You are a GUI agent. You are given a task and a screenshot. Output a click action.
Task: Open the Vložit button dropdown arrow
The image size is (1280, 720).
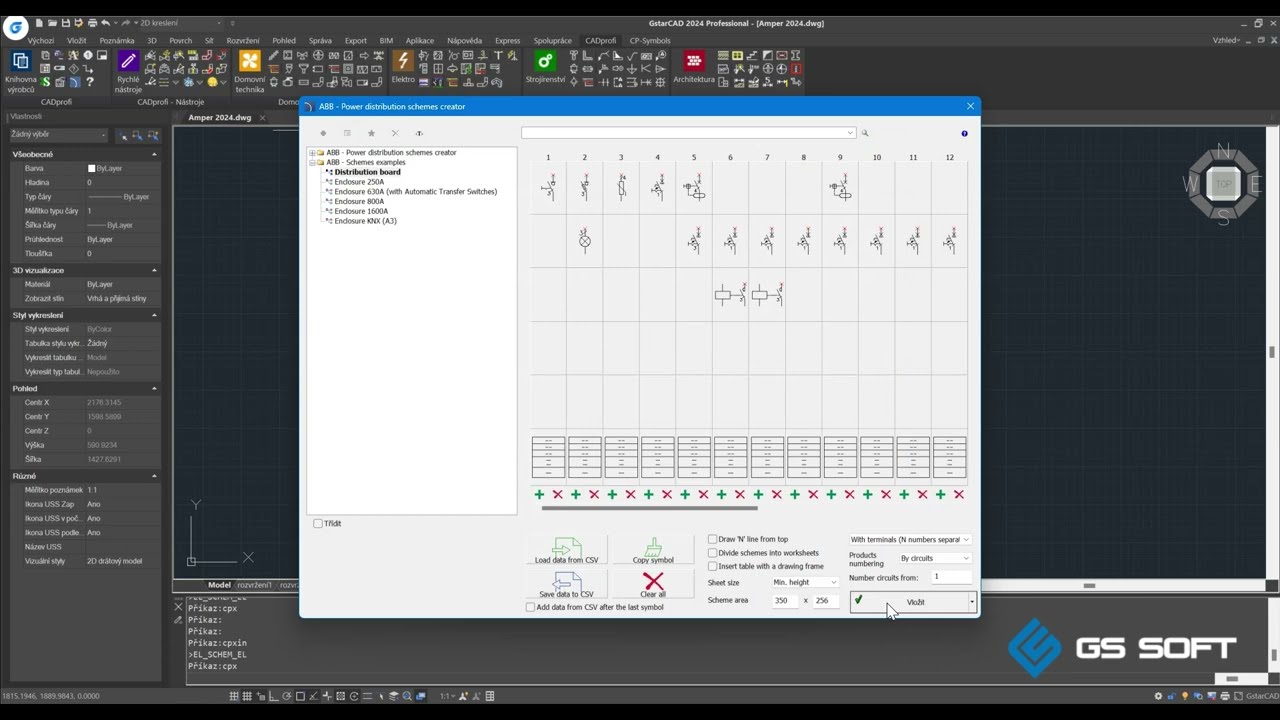pos(971,602)
